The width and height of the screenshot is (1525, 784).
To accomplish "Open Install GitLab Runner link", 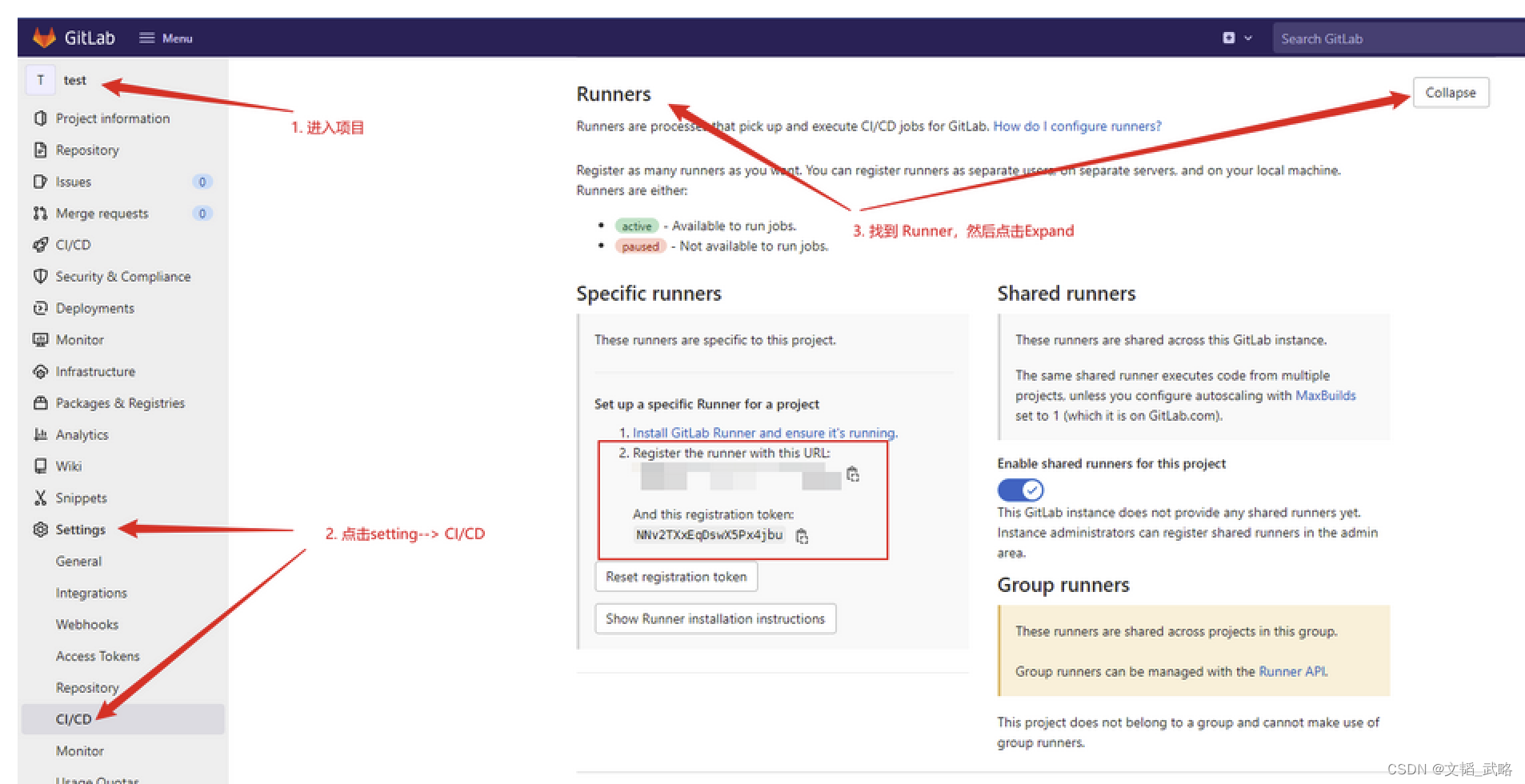I will pos(765,433).
